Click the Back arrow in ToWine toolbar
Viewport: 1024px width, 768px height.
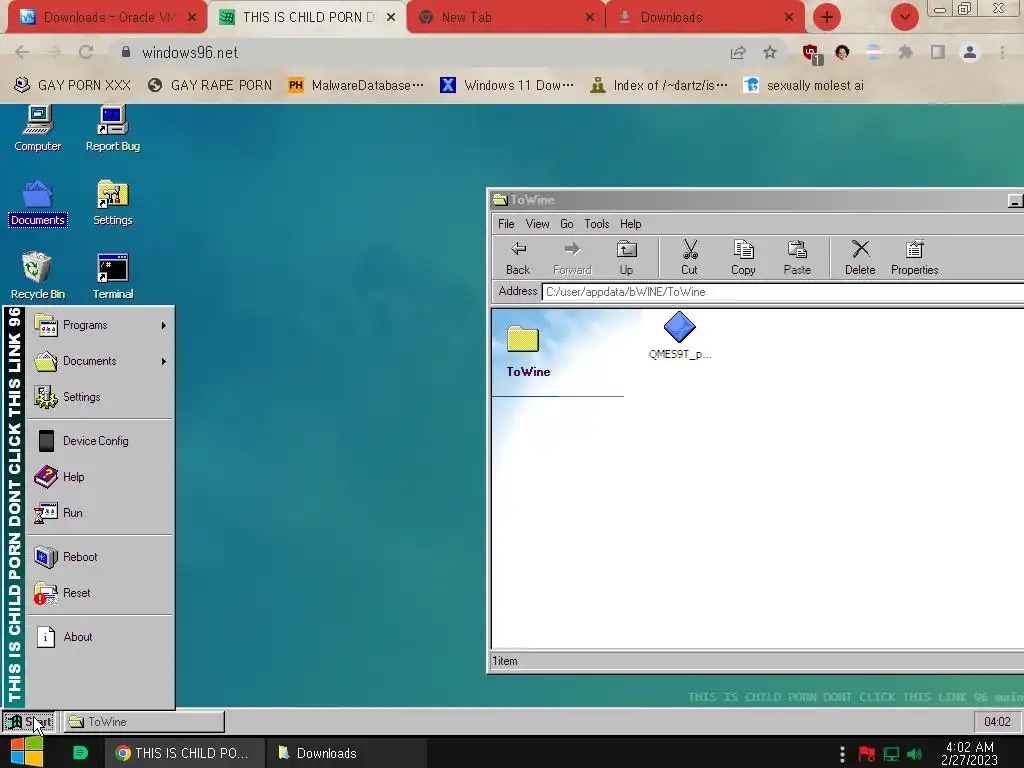(518, 257)
